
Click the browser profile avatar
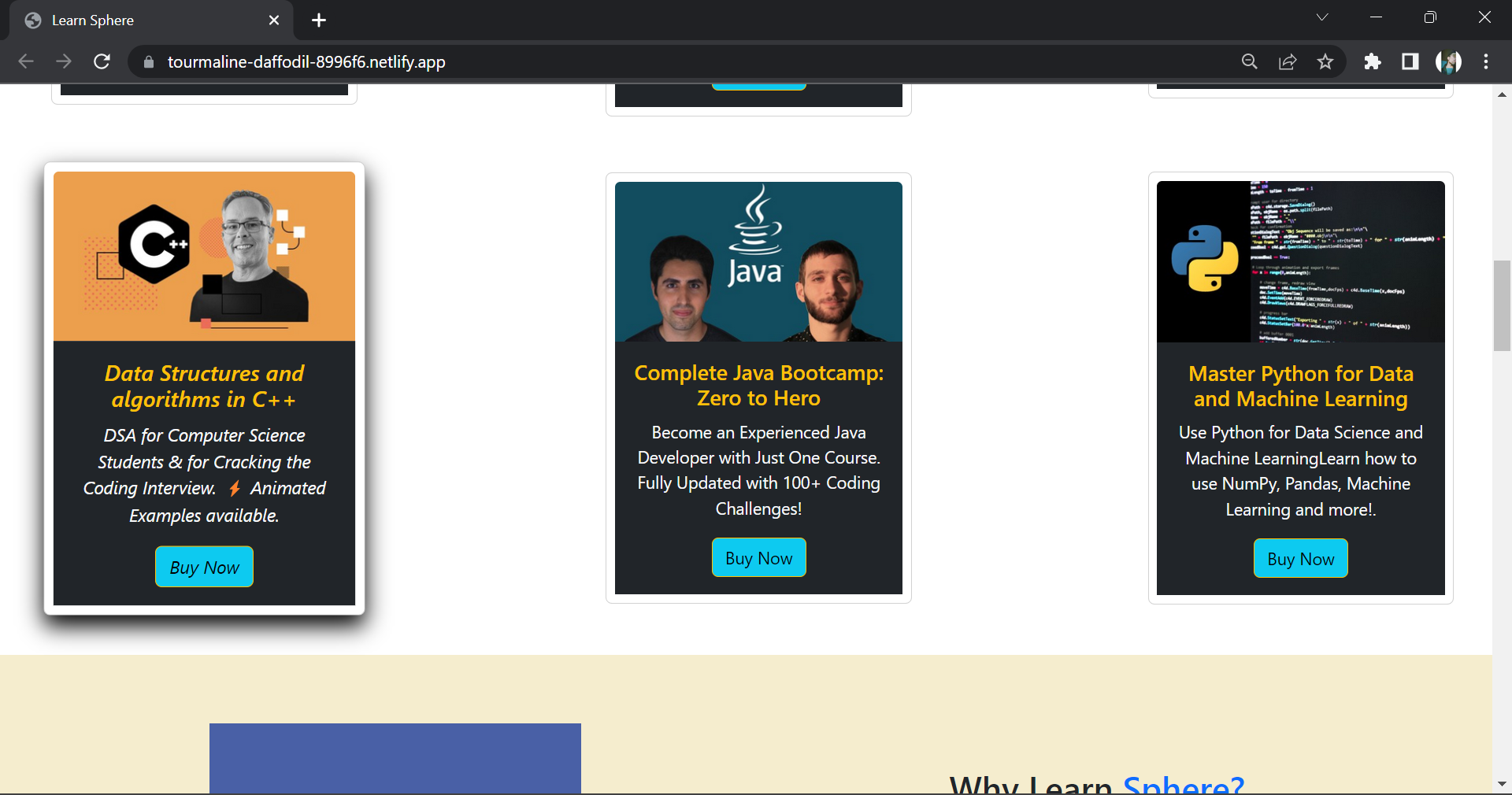point(1449,61)
